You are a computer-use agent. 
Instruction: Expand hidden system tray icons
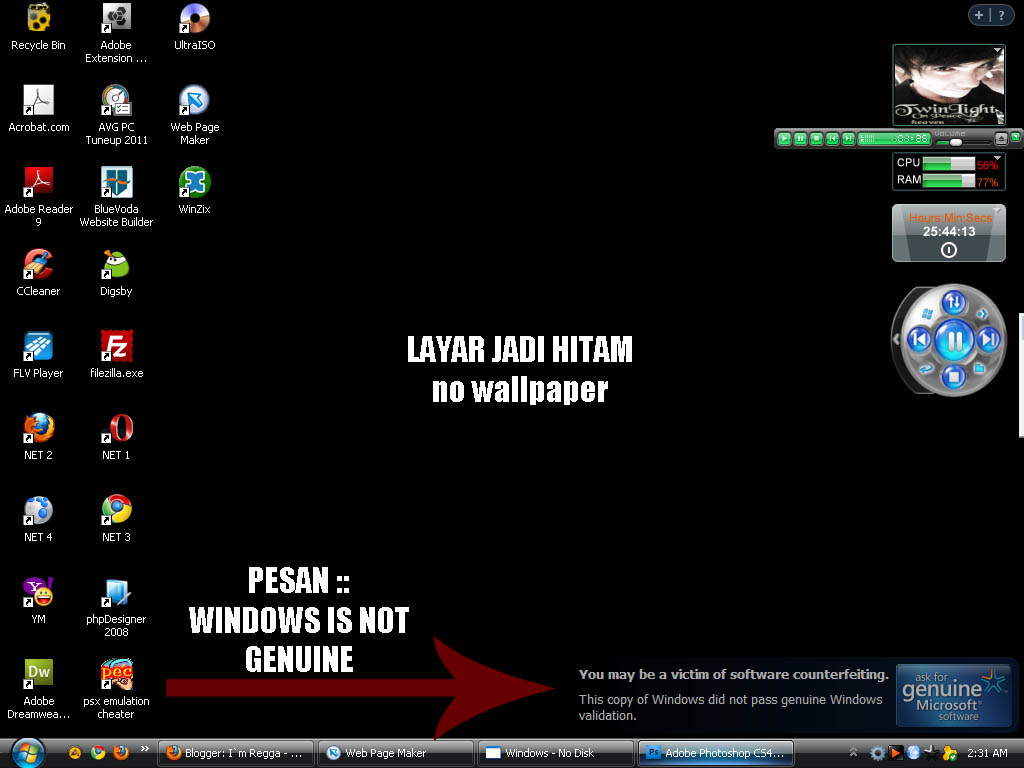(853, 753)
